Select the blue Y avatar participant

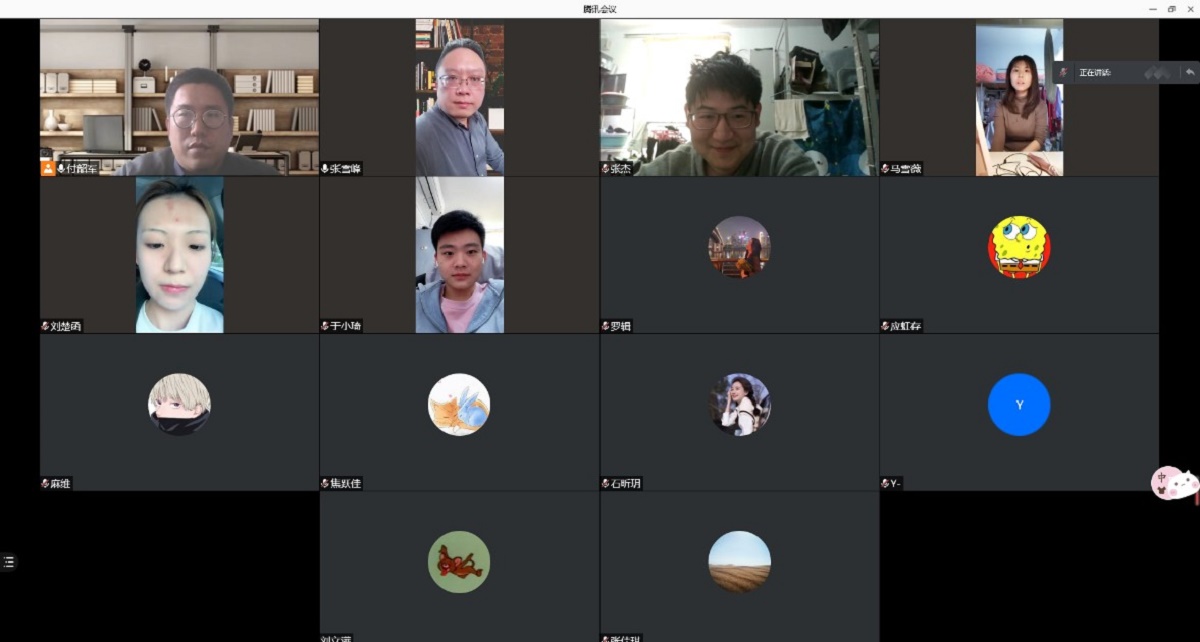point(1019,405)
